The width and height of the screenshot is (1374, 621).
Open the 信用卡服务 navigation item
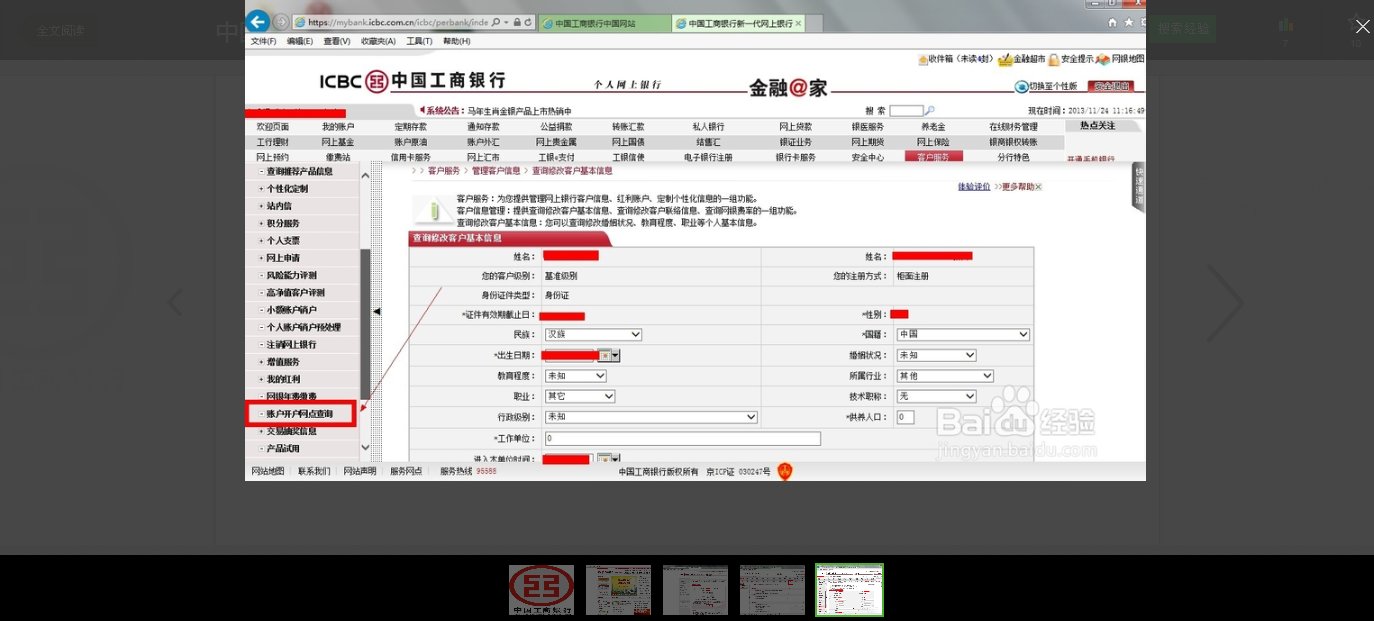coord(410,157)
